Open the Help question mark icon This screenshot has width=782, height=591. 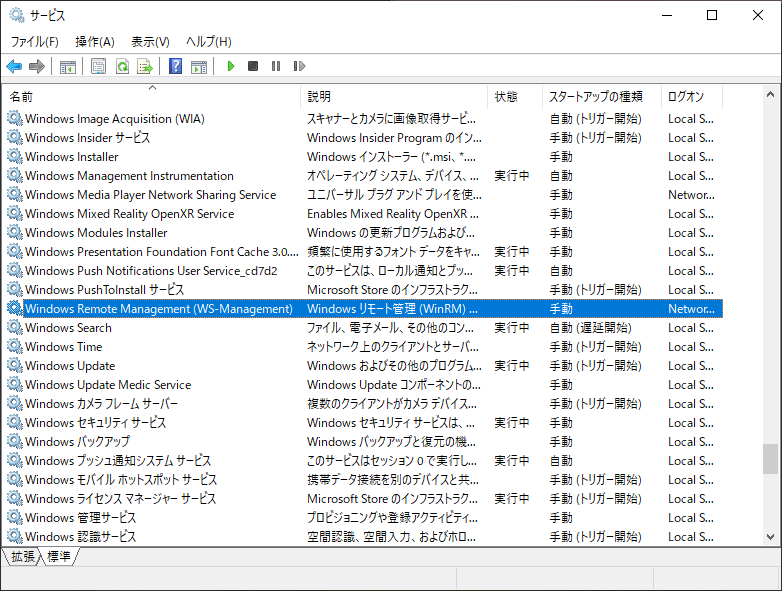pyautogui.click(x=176, y=66)
